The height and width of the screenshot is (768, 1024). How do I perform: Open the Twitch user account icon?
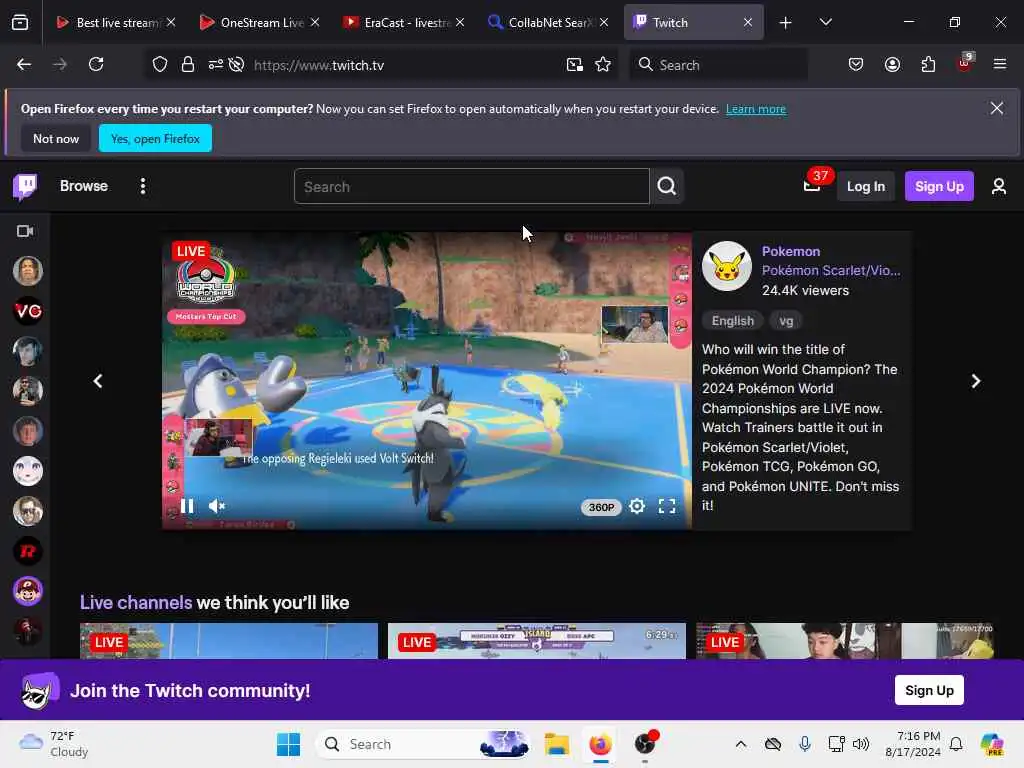pos(999,186)
